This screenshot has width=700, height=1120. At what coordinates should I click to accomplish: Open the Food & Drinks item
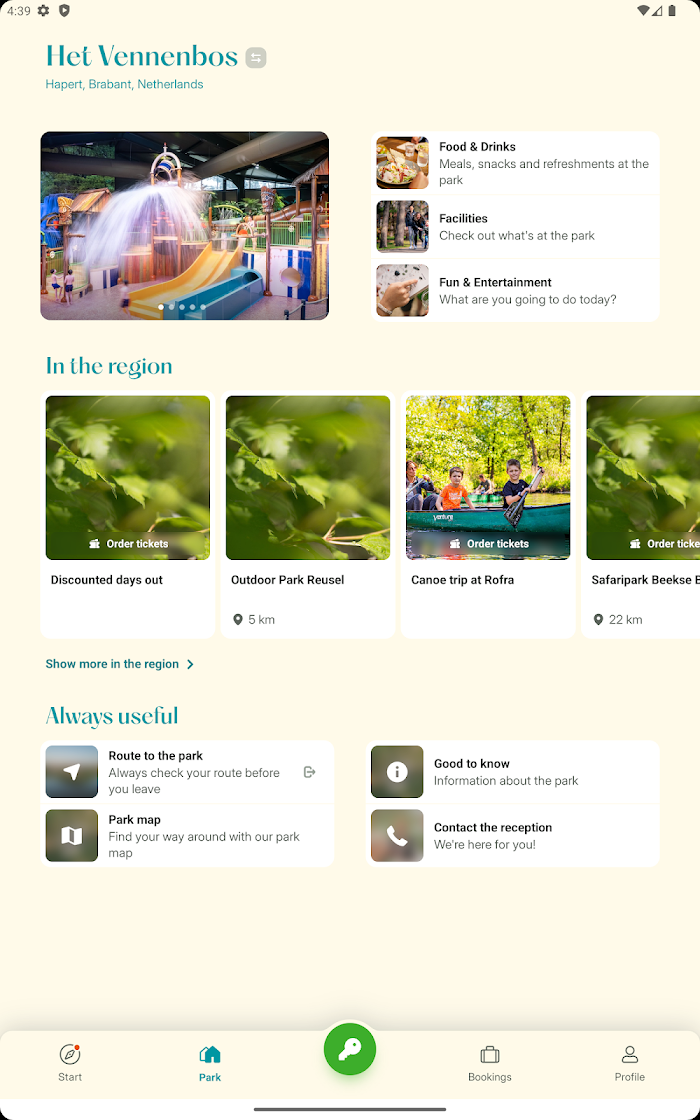point(515,163)
